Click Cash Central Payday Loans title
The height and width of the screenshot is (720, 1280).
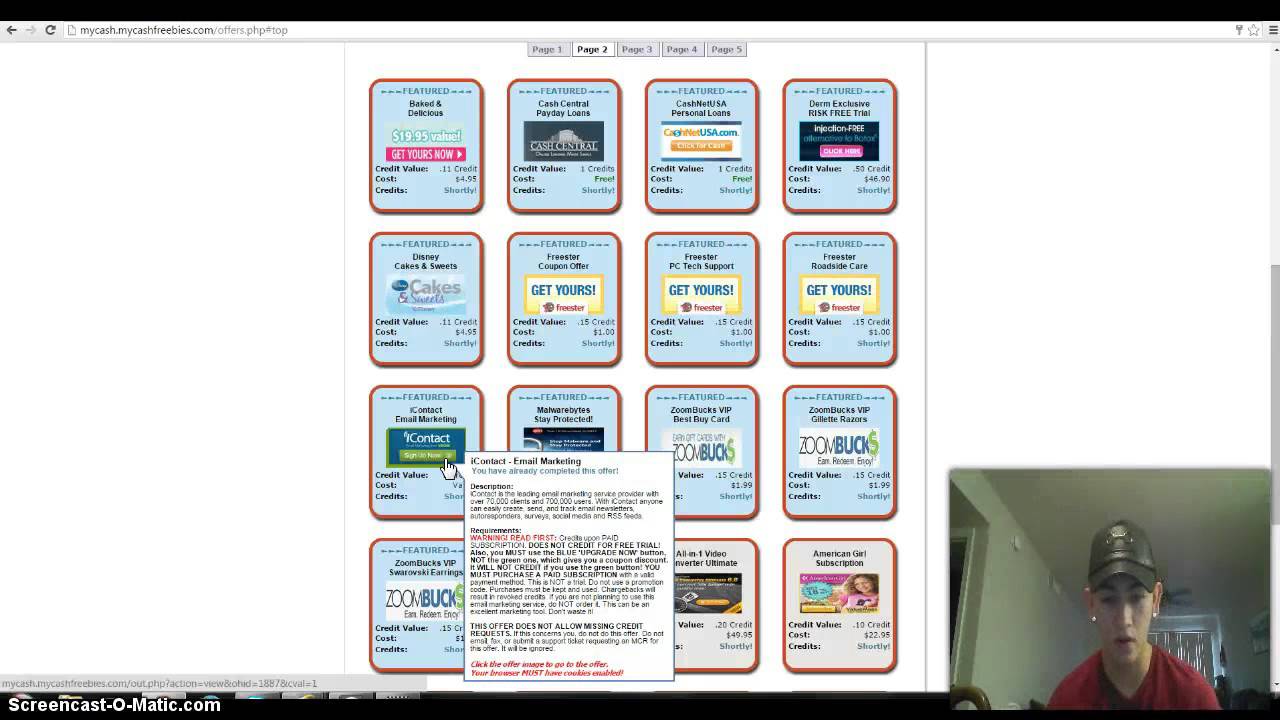(x=564, y=108)
